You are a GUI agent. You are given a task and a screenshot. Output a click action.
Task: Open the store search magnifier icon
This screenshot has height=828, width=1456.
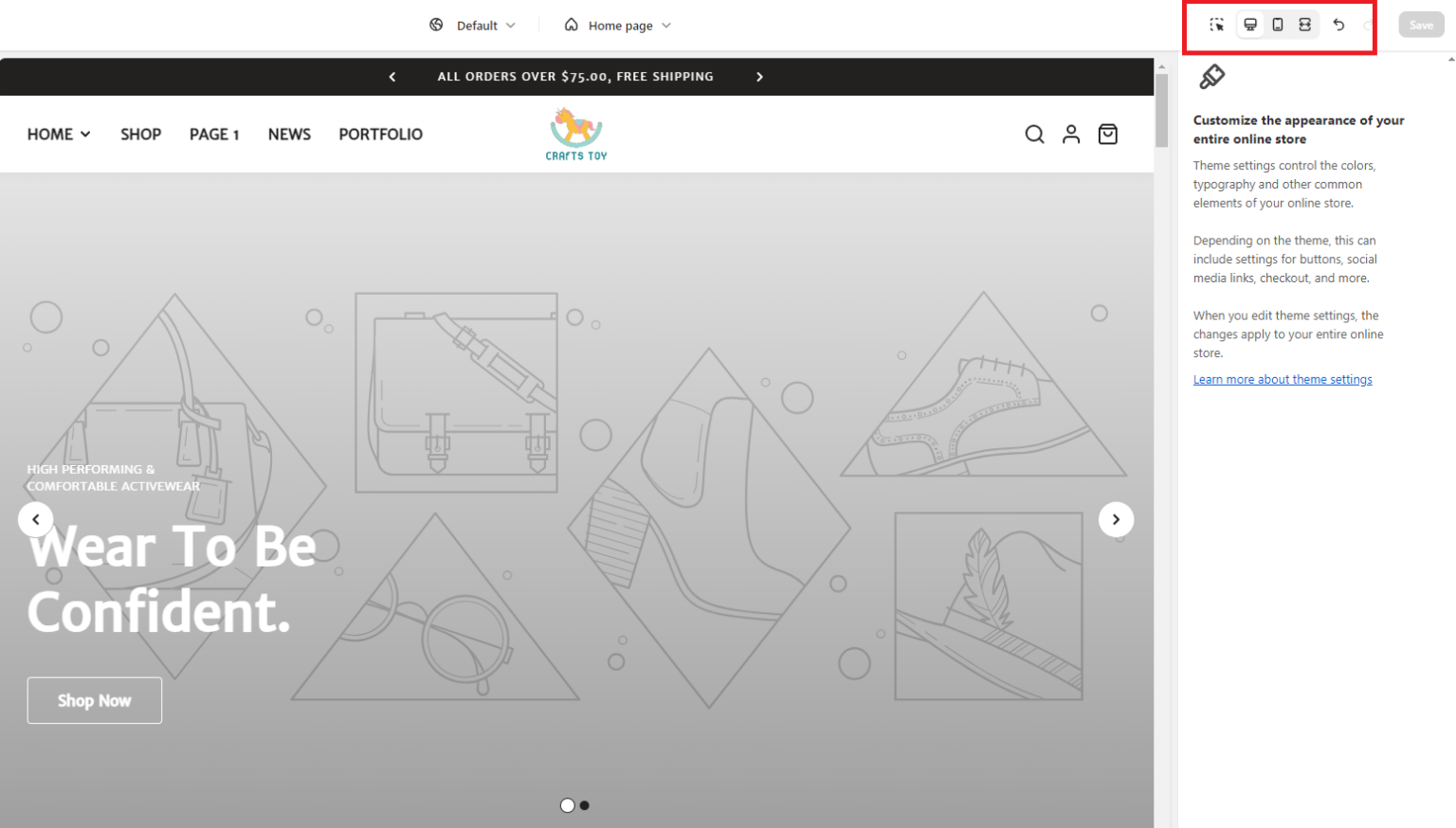click(1034, 135)
